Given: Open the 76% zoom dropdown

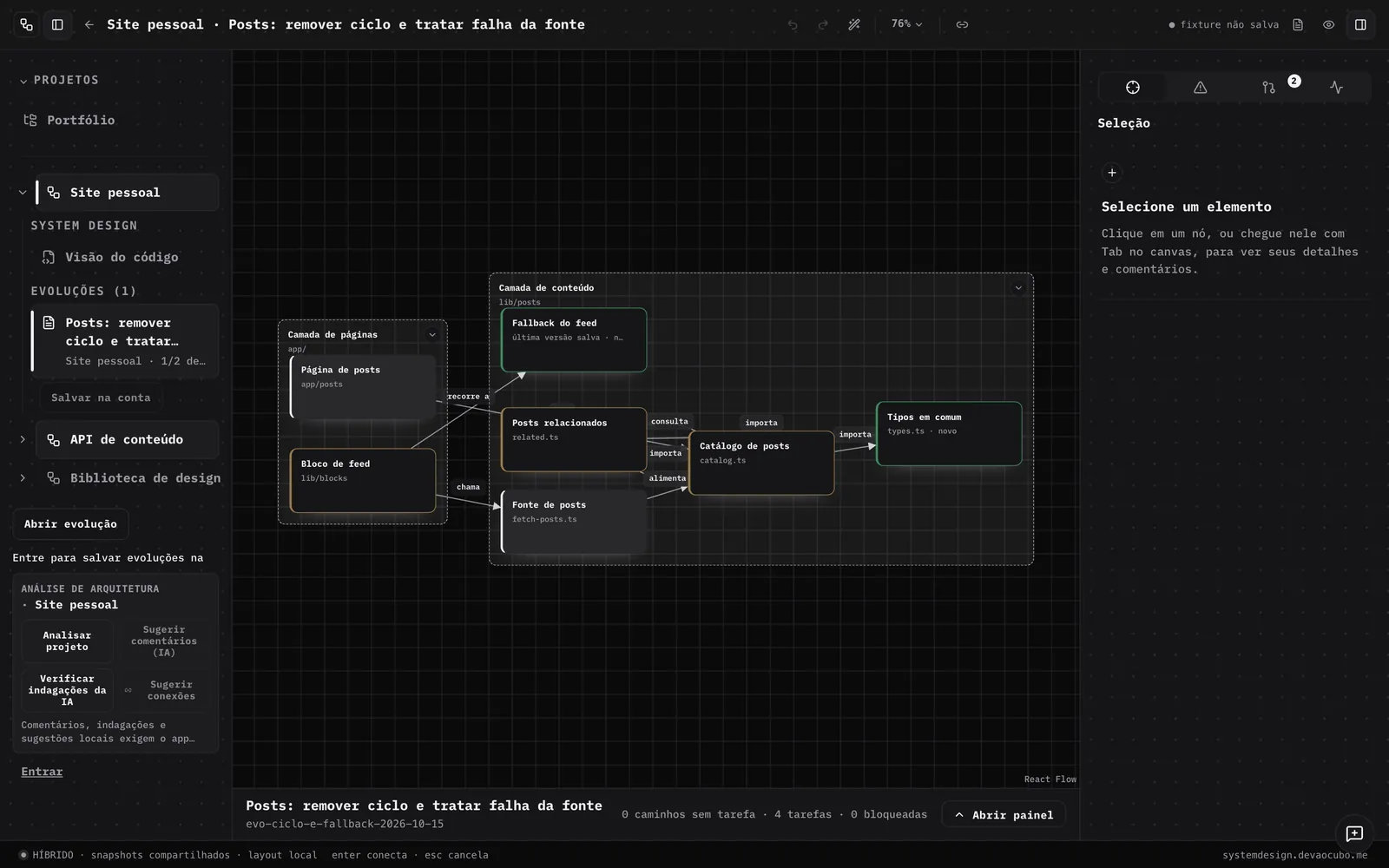Looking at the screenshot, I should [x=907, y=24].
